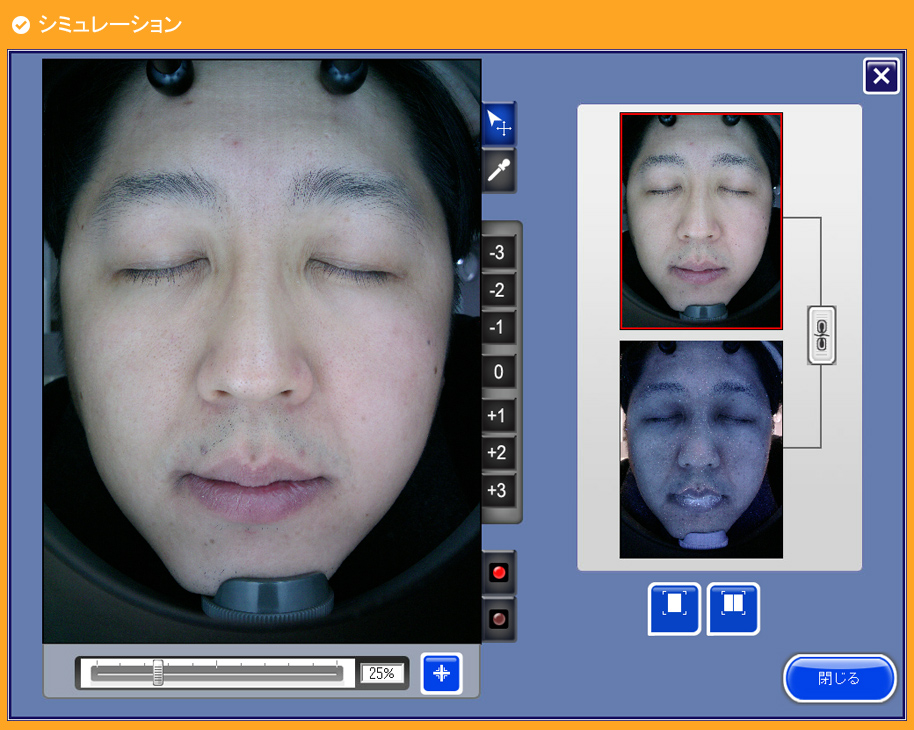
Task: Click the dark red indicator button
Action: coord(499,619)
